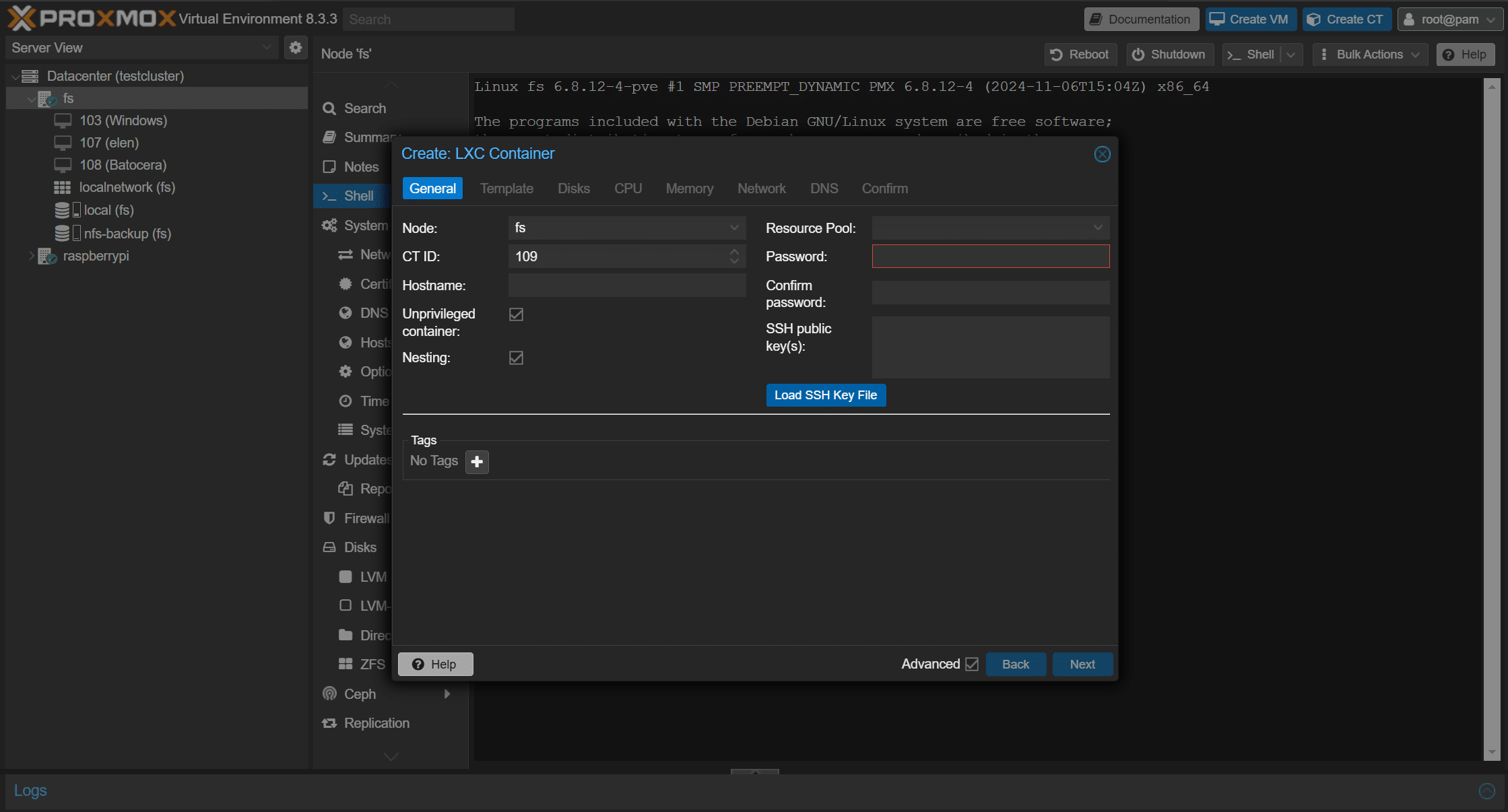Click the Shutdown button

coord(1169,55)
